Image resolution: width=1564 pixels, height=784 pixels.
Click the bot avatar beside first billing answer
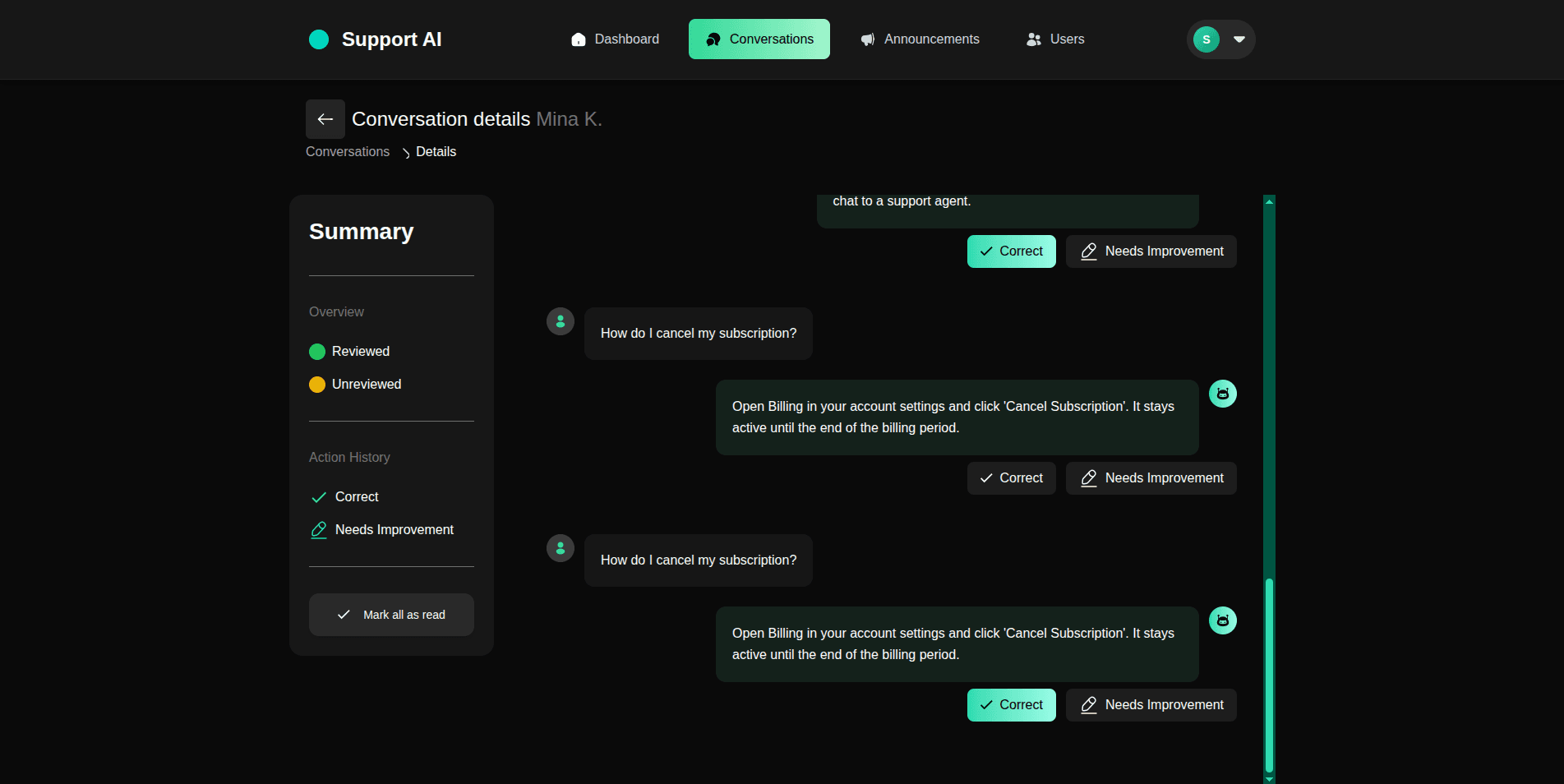coord(1223,394)
